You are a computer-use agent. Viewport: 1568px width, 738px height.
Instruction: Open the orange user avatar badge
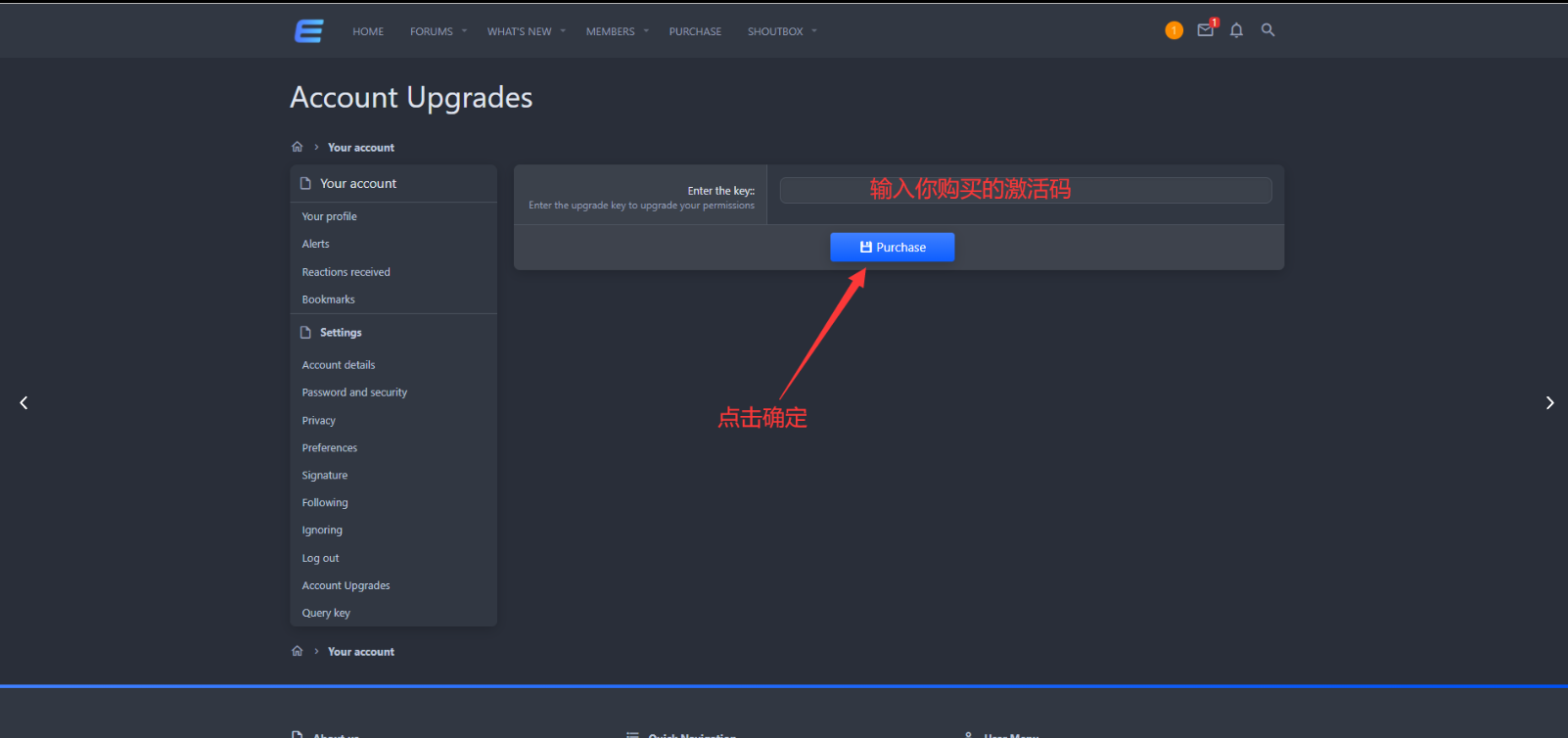(x=1174, y=30)
